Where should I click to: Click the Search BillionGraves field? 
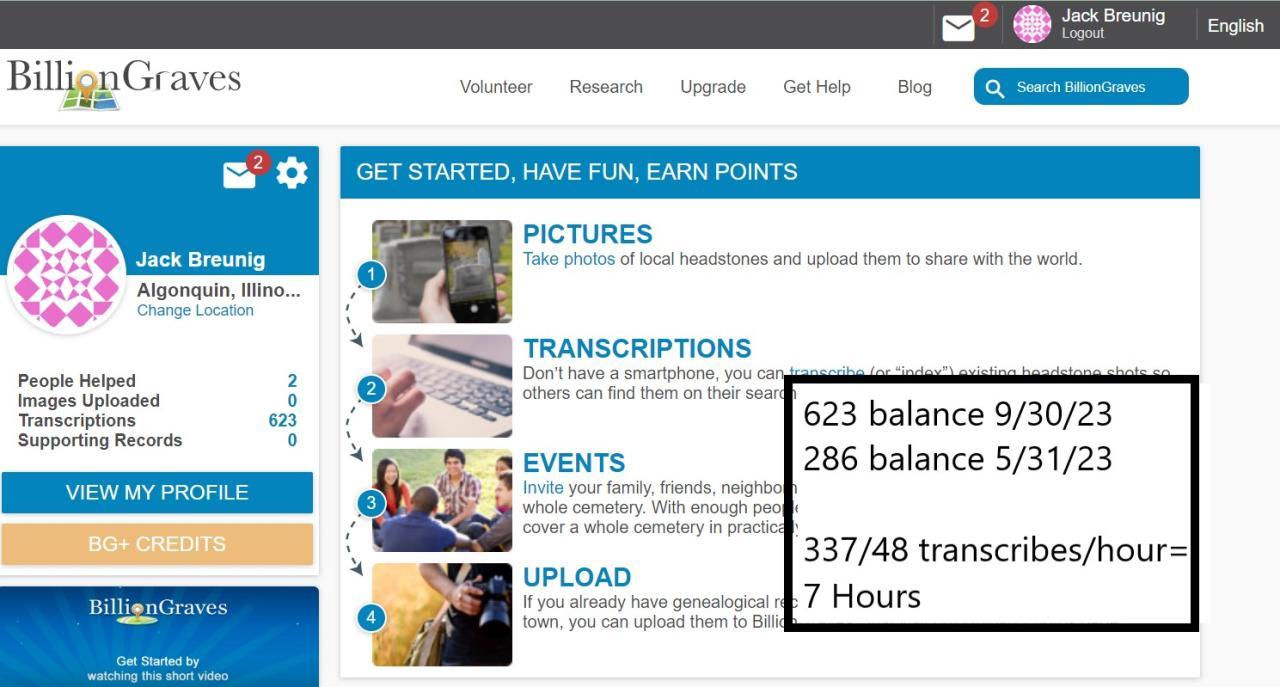coord(1081,87)
